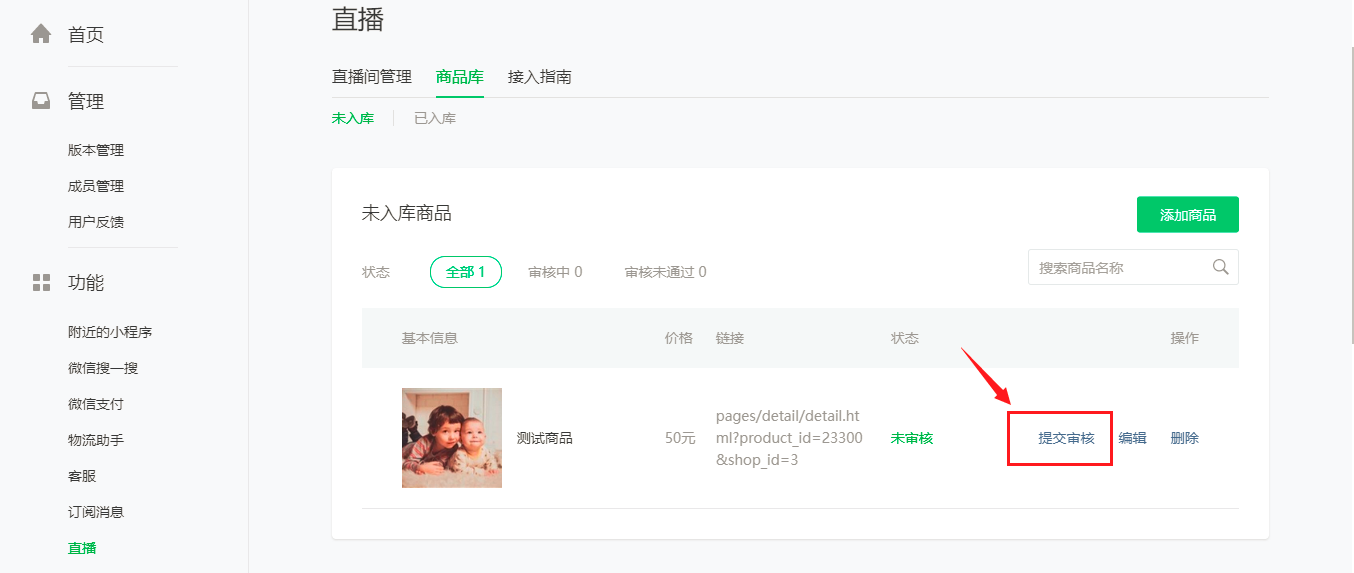
Task: Focus the 搜索商品名称 search field
Action: tap(1118, 268)
